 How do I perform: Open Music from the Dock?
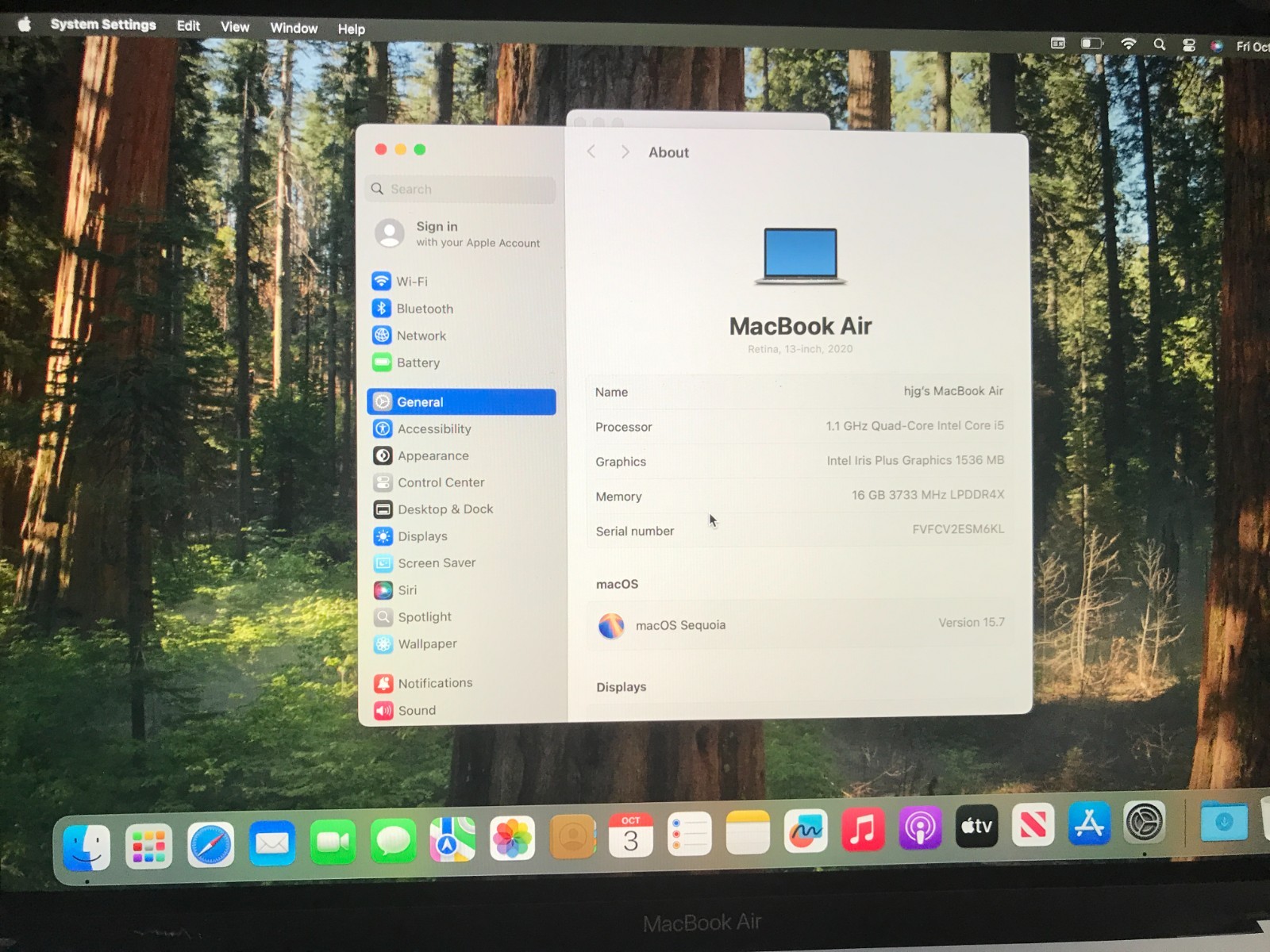tap(863, 830)
